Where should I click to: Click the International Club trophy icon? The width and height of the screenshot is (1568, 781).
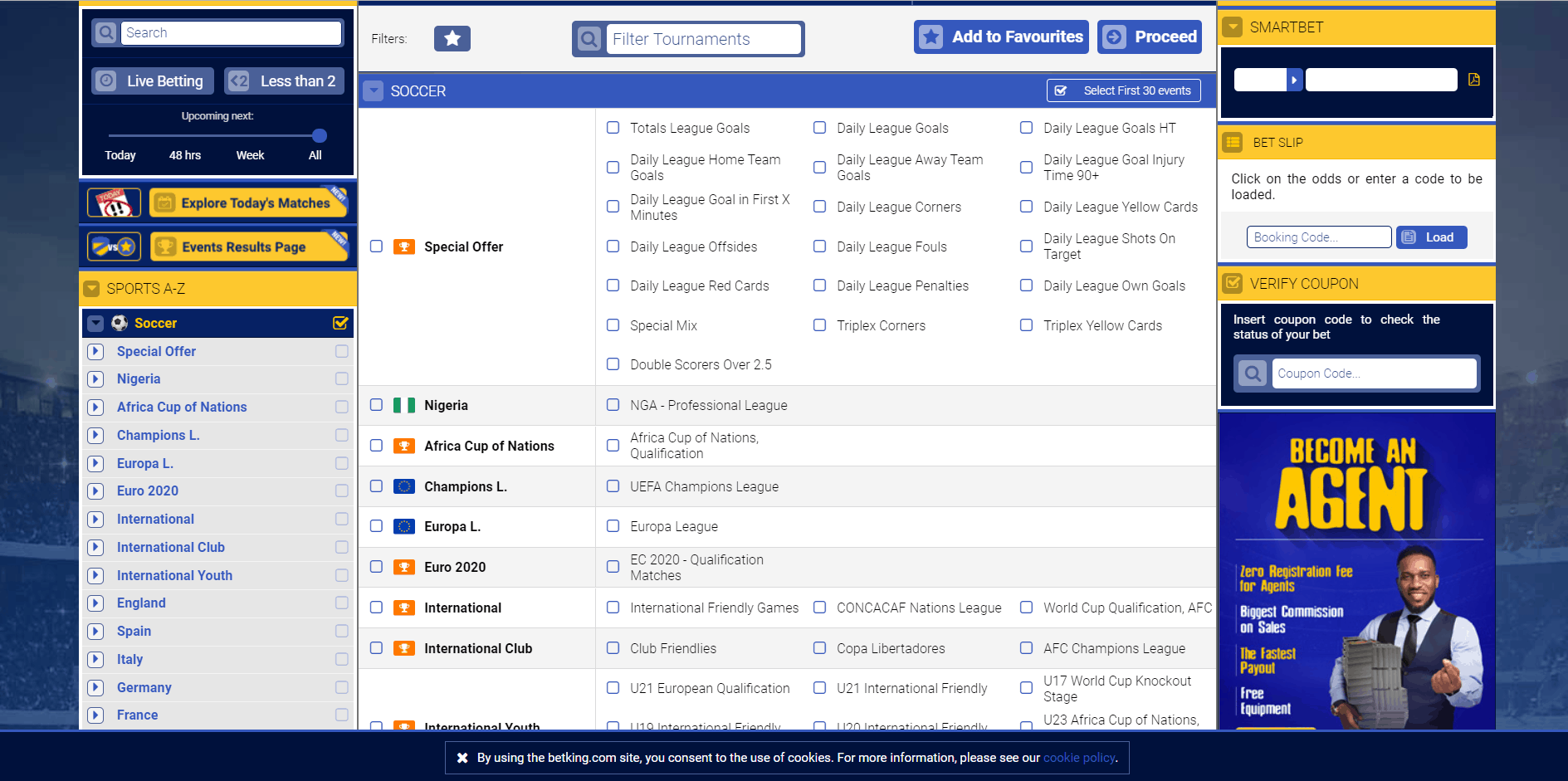click(404, 648)
